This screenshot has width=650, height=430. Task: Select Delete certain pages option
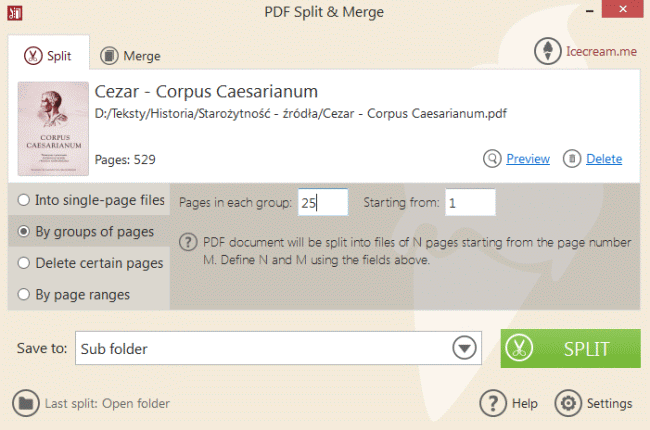pyautogui.click(x=90, y=263)
